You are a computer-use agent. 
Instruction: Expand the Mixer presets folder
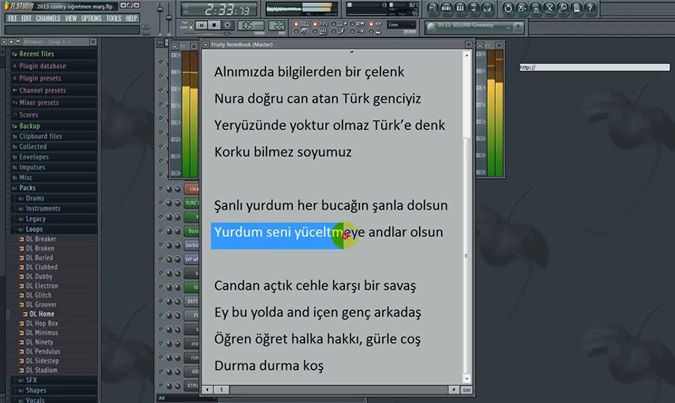point(53,103)
